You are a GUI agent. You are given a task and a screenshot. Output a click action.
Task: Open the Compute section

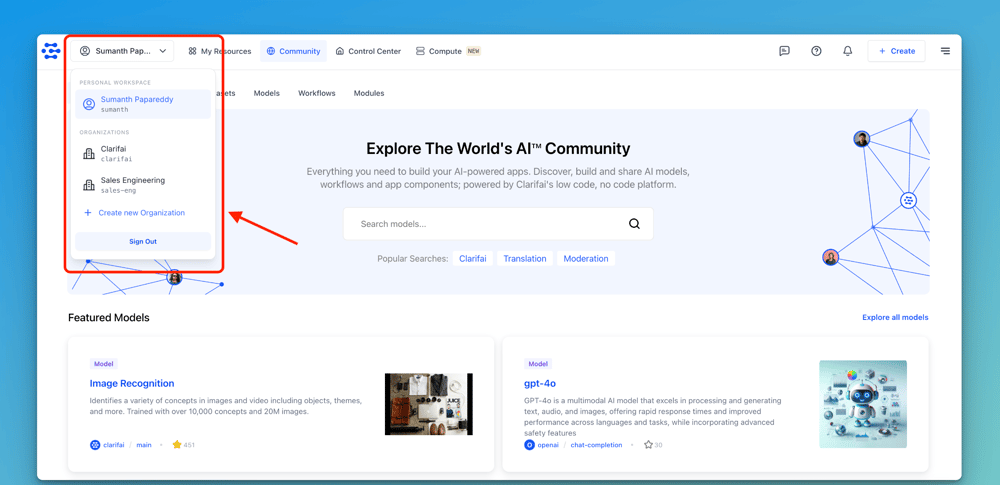(x=447, y=51)
